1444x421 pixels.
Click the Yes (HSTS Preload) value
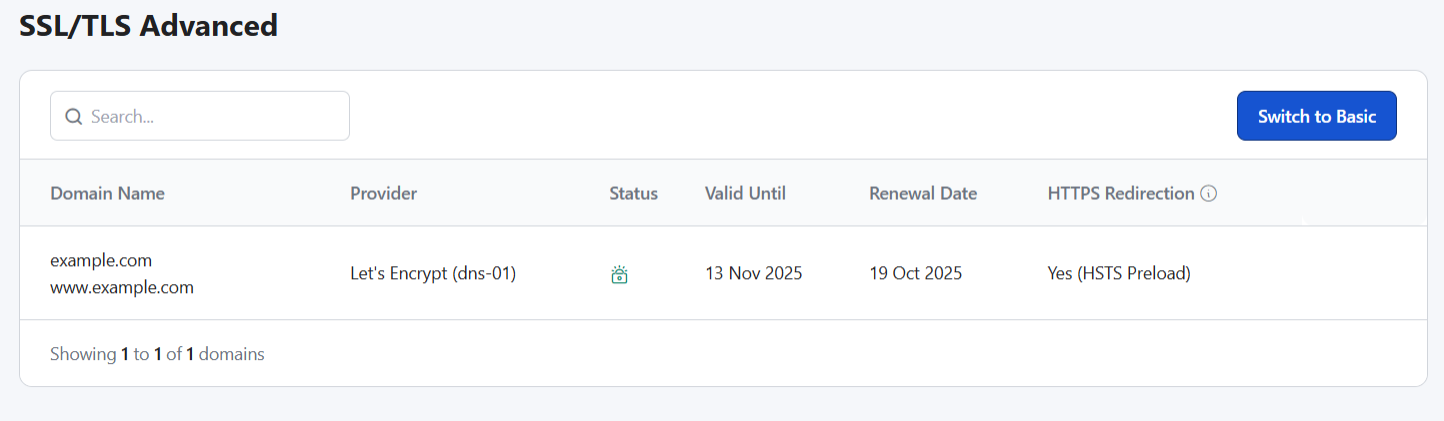(x=1118, y=273)
